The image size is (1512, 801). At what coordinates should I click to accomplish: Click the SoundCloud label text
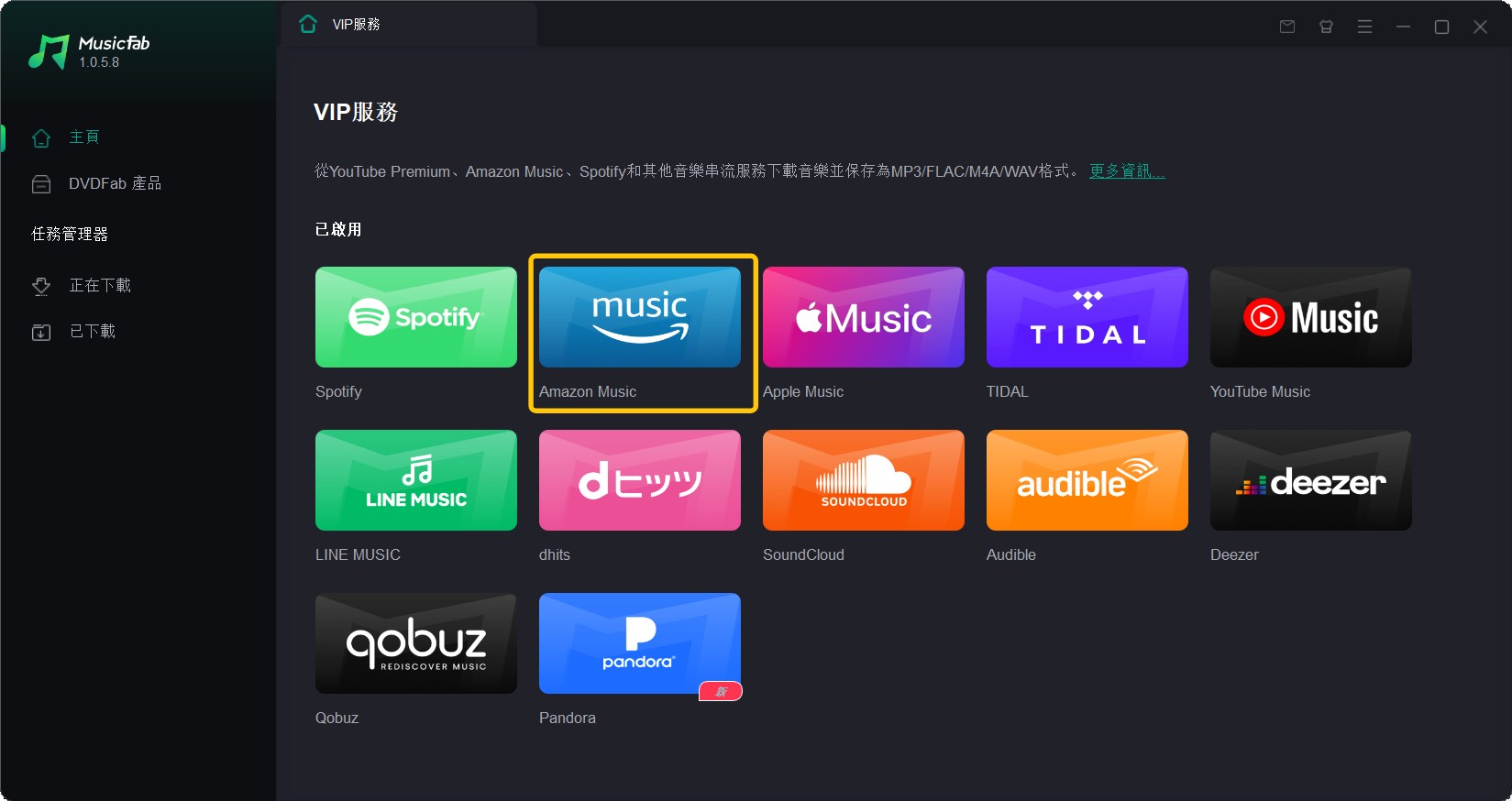tap(803, 554)
